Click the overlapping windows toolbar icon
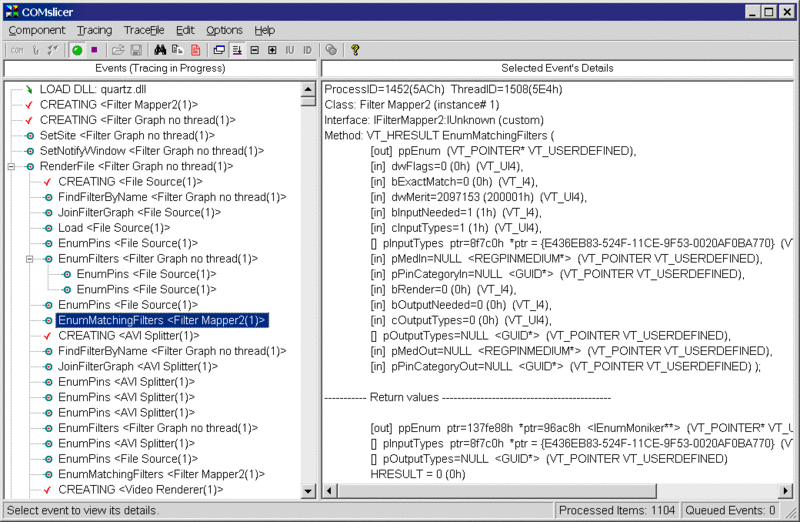This screenshot has width=800, height=522. (219, 50)
